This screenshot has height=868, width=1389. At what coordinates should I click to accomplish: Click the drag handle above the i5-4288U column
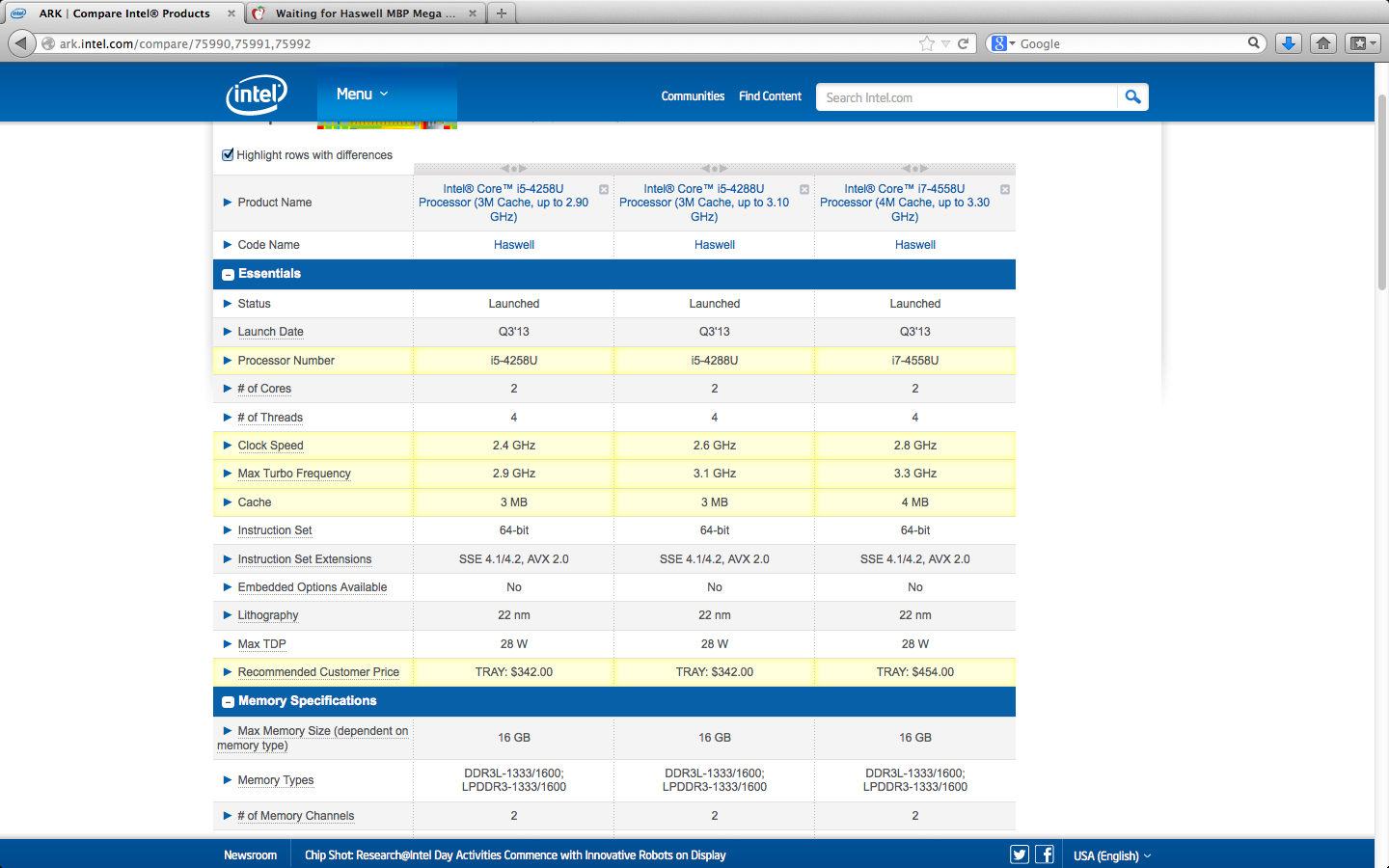(715, 169)
